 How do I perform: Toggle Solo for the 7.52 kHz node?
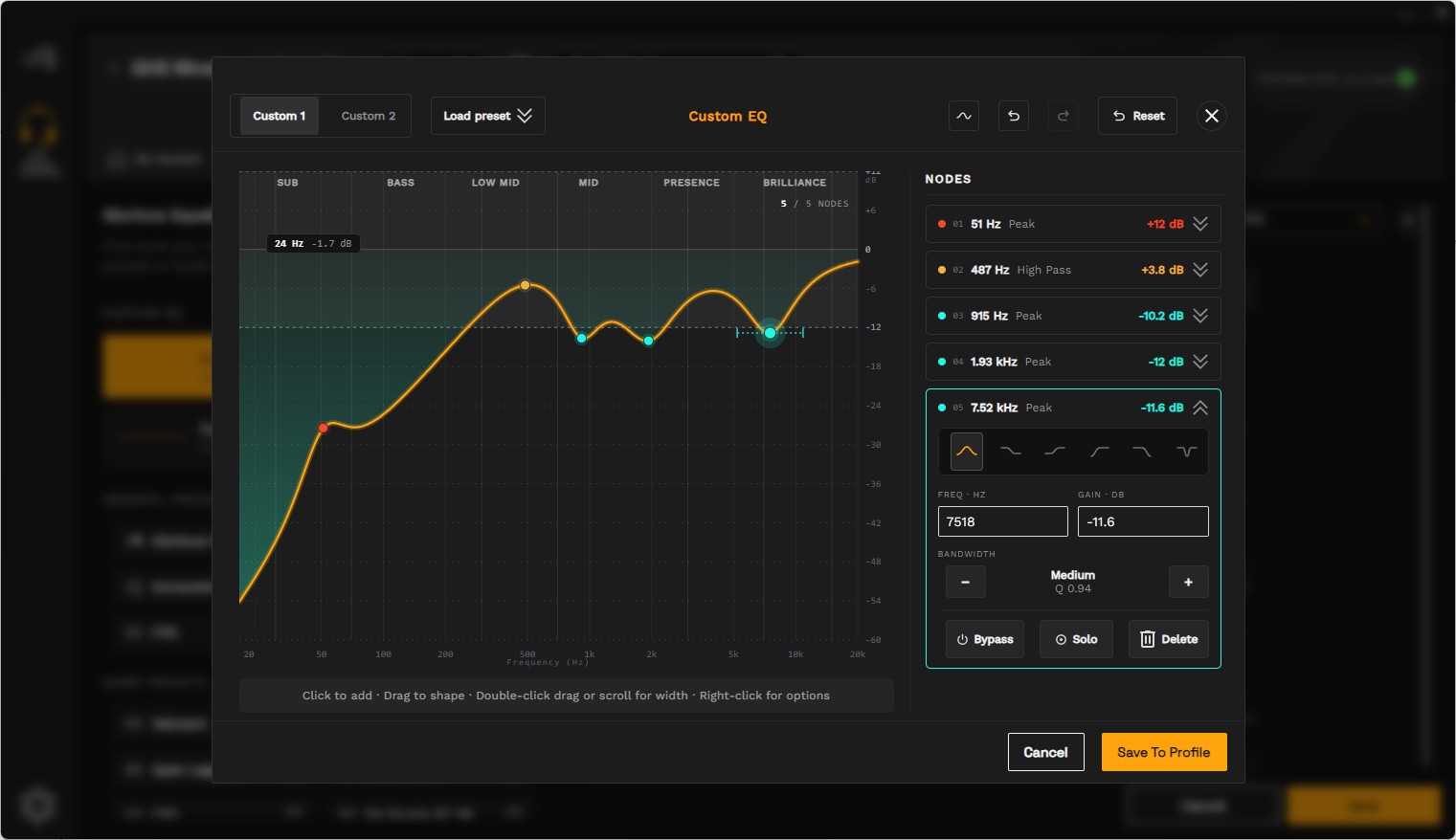[x=1076, y=639]
